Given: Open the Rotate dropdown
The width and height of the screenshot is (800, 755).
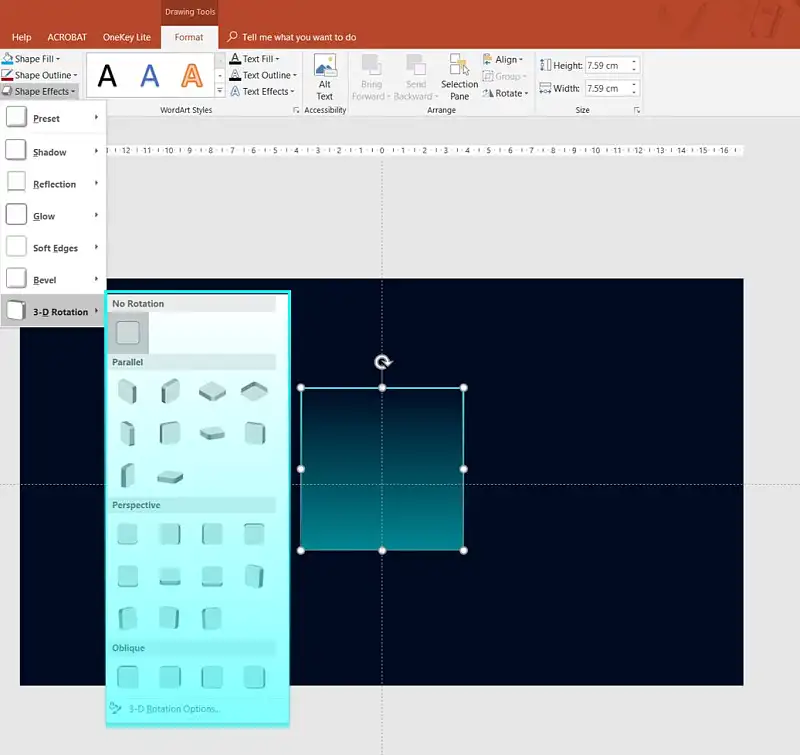Looking at the screenshot, I should click(x=505, y=93).
